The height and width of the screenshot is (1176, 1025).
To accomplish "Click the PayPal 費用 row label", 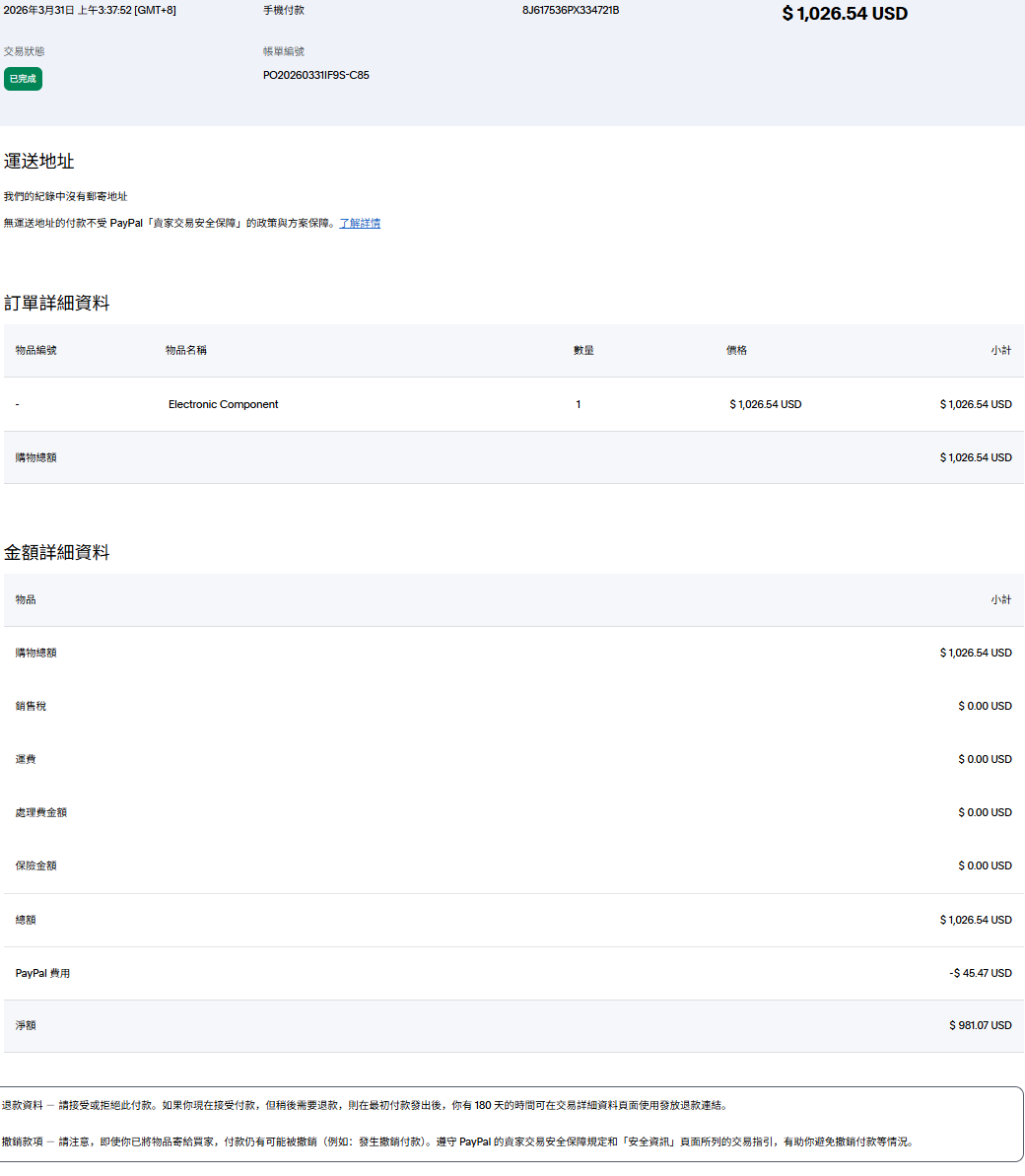I will [x=42, y=973].
